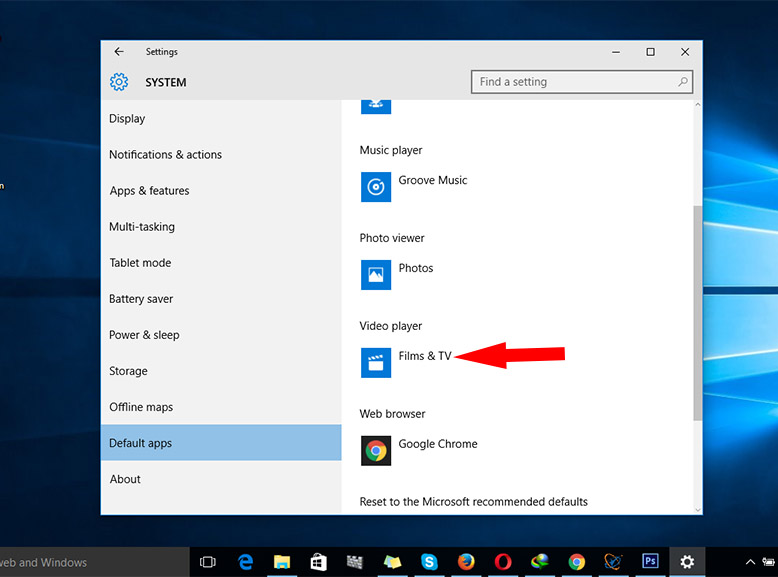Image resolution: width=778 pixels, height=577 pixels.
Task: Click the Photos app icon
Action: 376,275
